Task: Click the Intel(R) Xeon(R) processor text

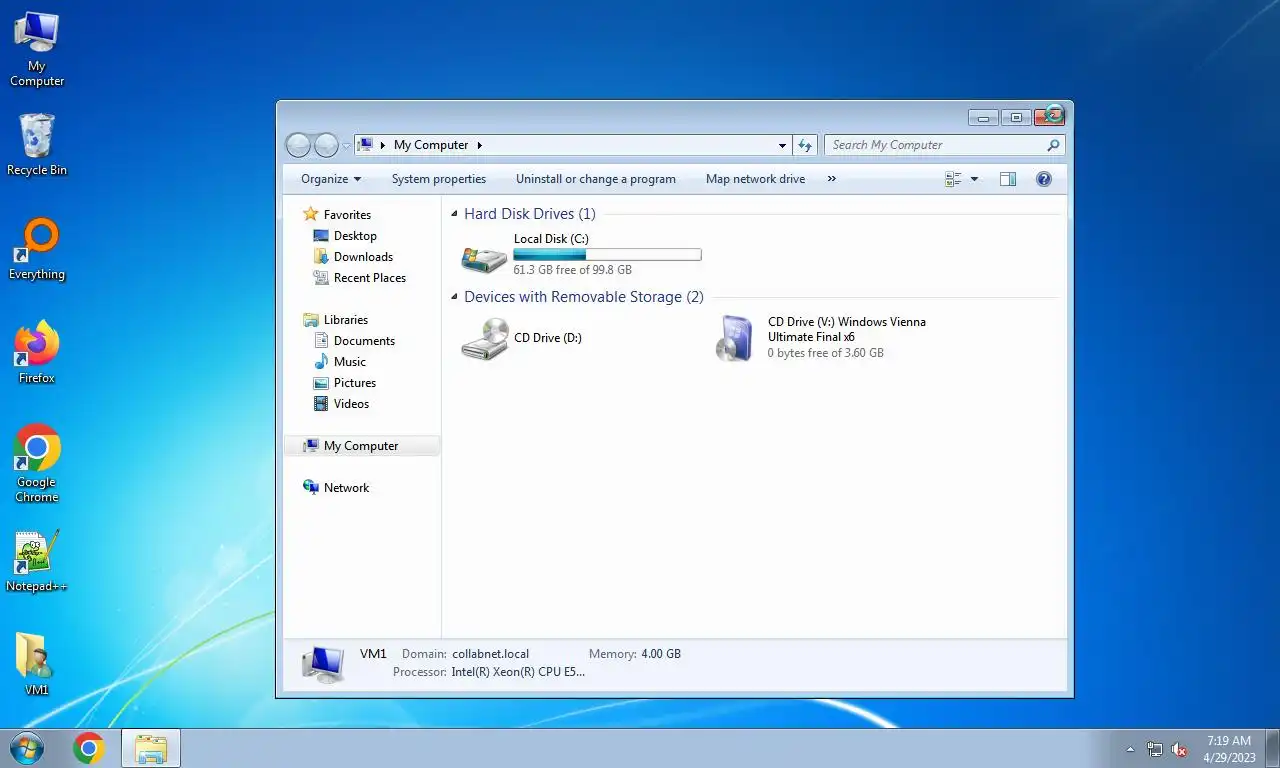Action: [518, 672]
